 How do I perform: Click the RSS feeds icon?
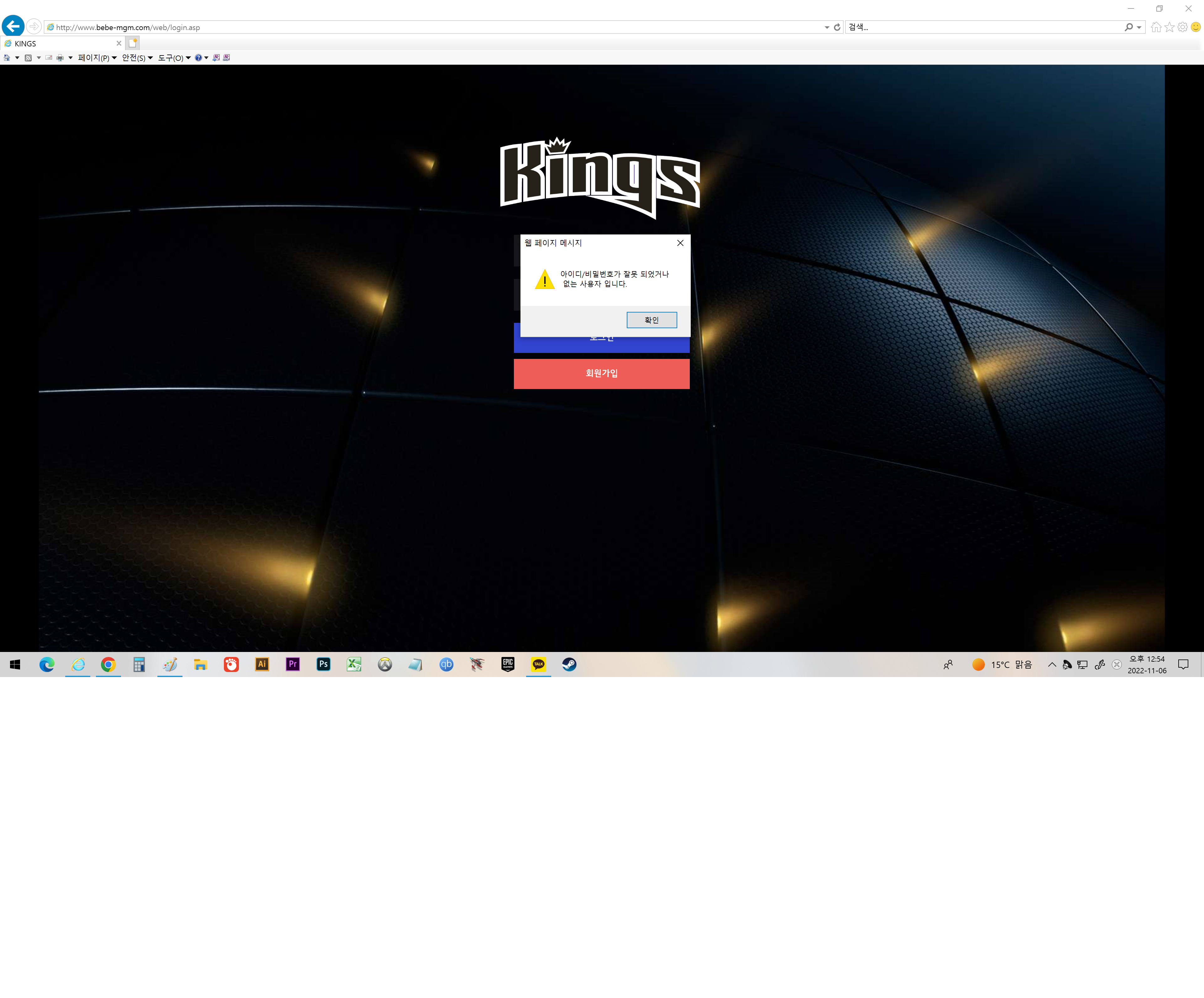click(28, 58)
